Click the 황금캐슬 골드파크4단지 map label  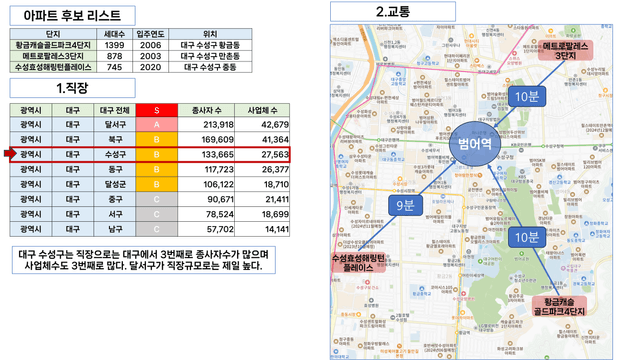tap(559, 307)
